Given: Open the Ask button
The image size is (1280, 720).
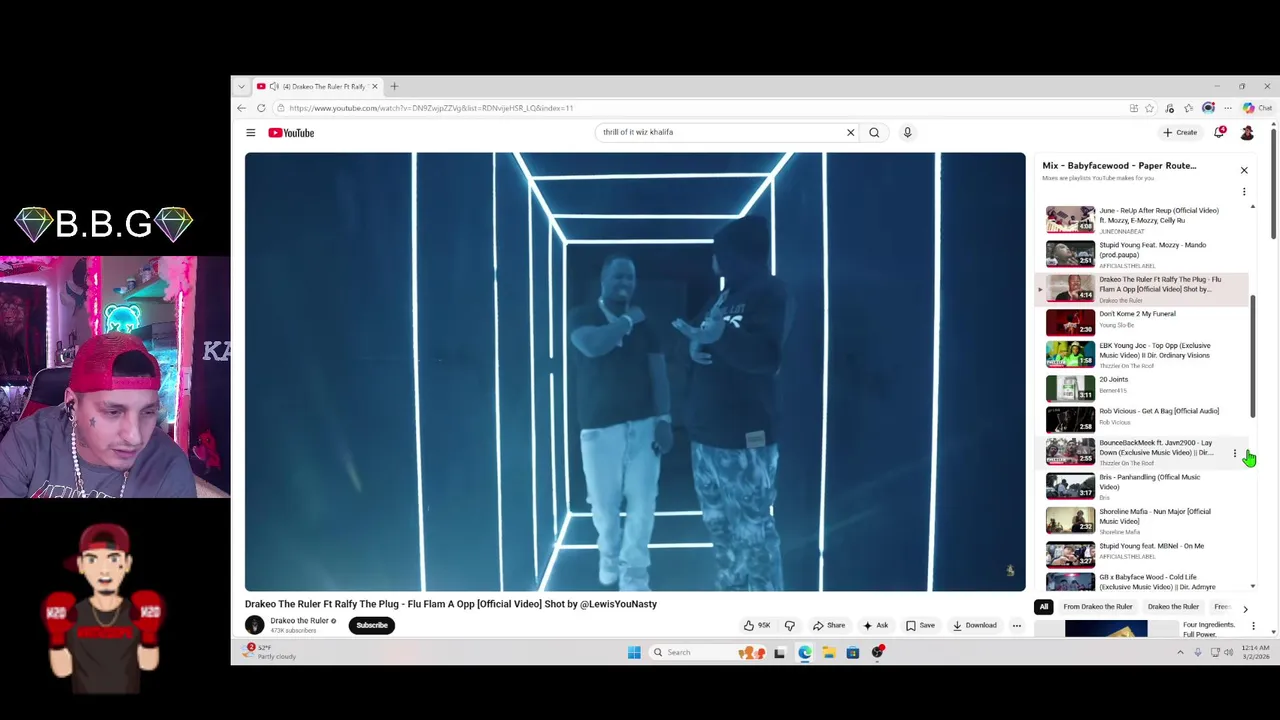Looking at the screenshot, I should tap(876, 625).
